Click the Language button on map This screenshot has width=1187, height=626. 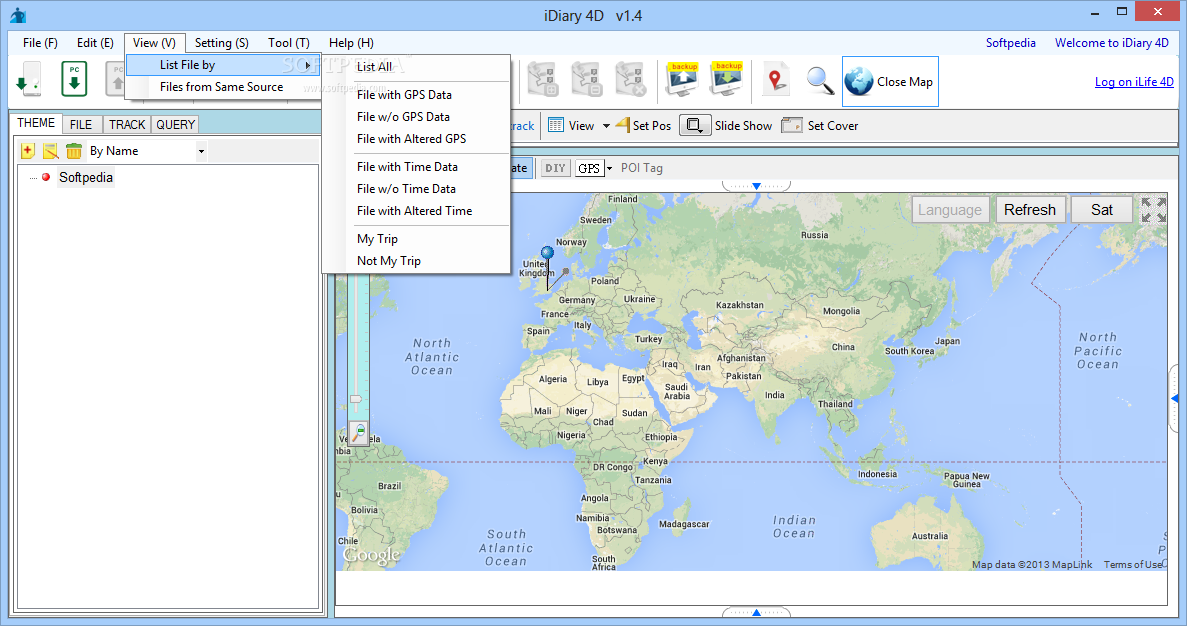(x=949, y=210)
